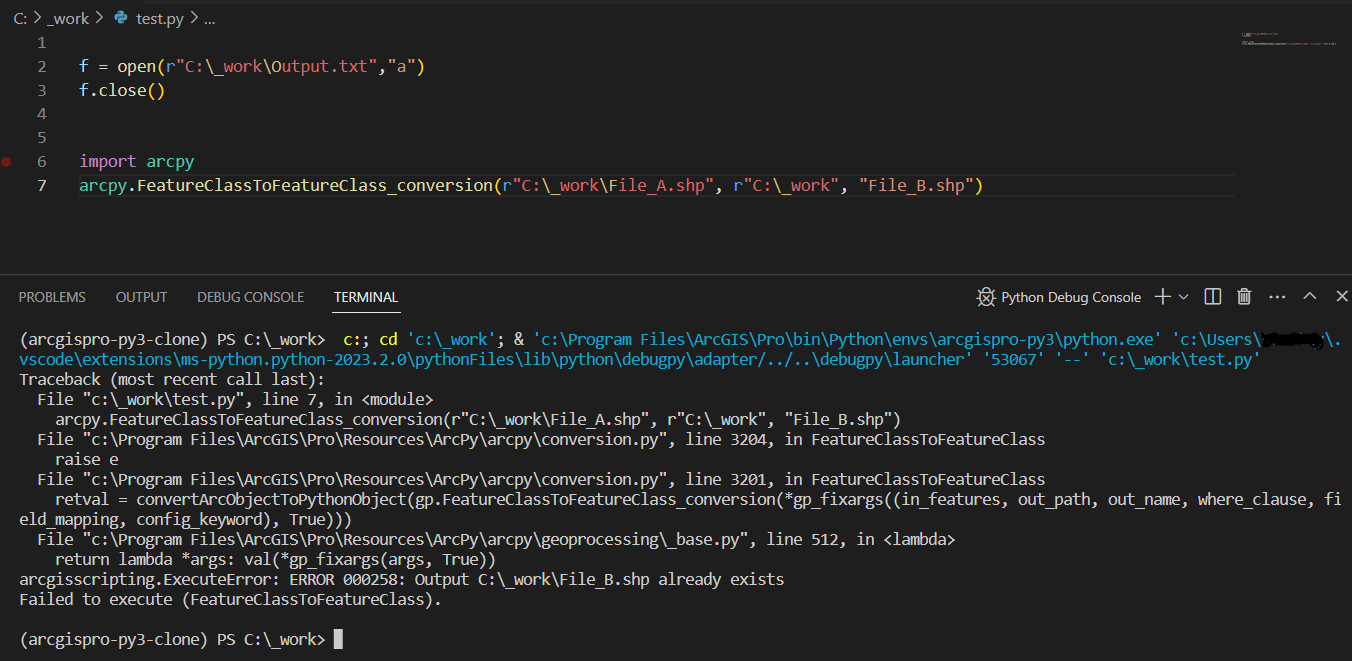The width and height of the screenshot is (1352, 661).
Task: Toggle the breakpoint on line 6
Action: pyautogui.click(x=7, y=161)
